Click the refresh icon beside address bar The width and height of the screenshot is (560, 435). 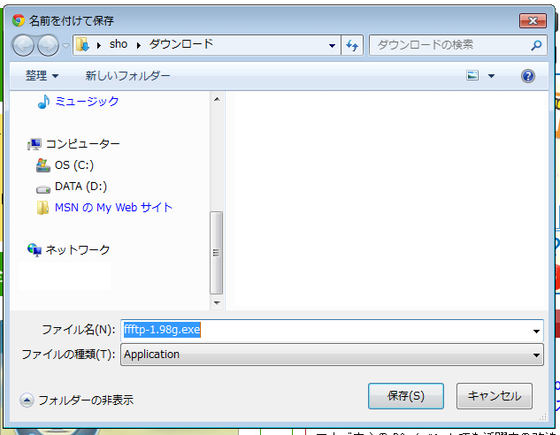pyautogui.click(x=352, y=45)
